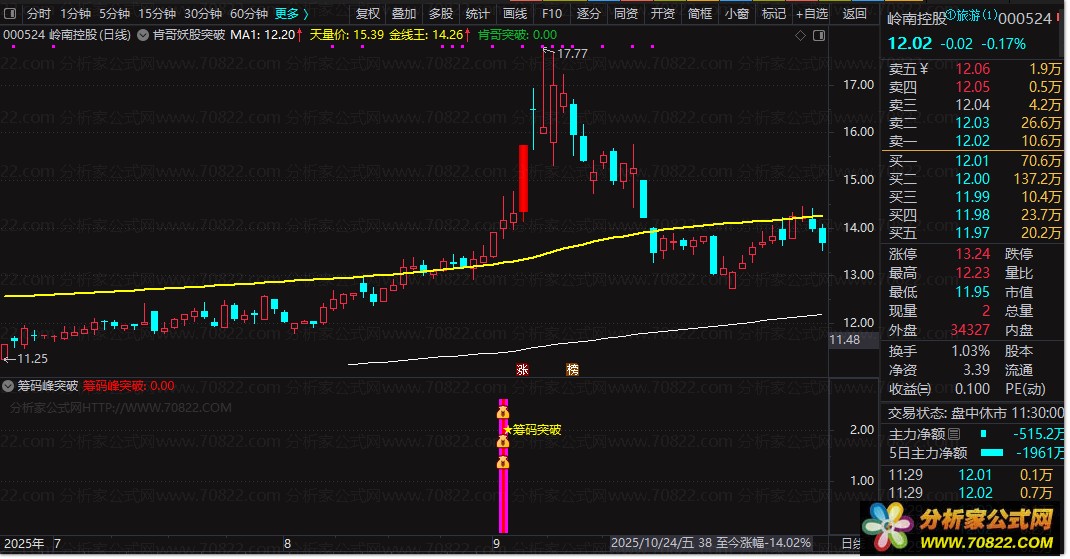The width and height of the screenshot is (1070, 559).
Task: Click the 叠加 overlay button
Action: pos(404,14)
